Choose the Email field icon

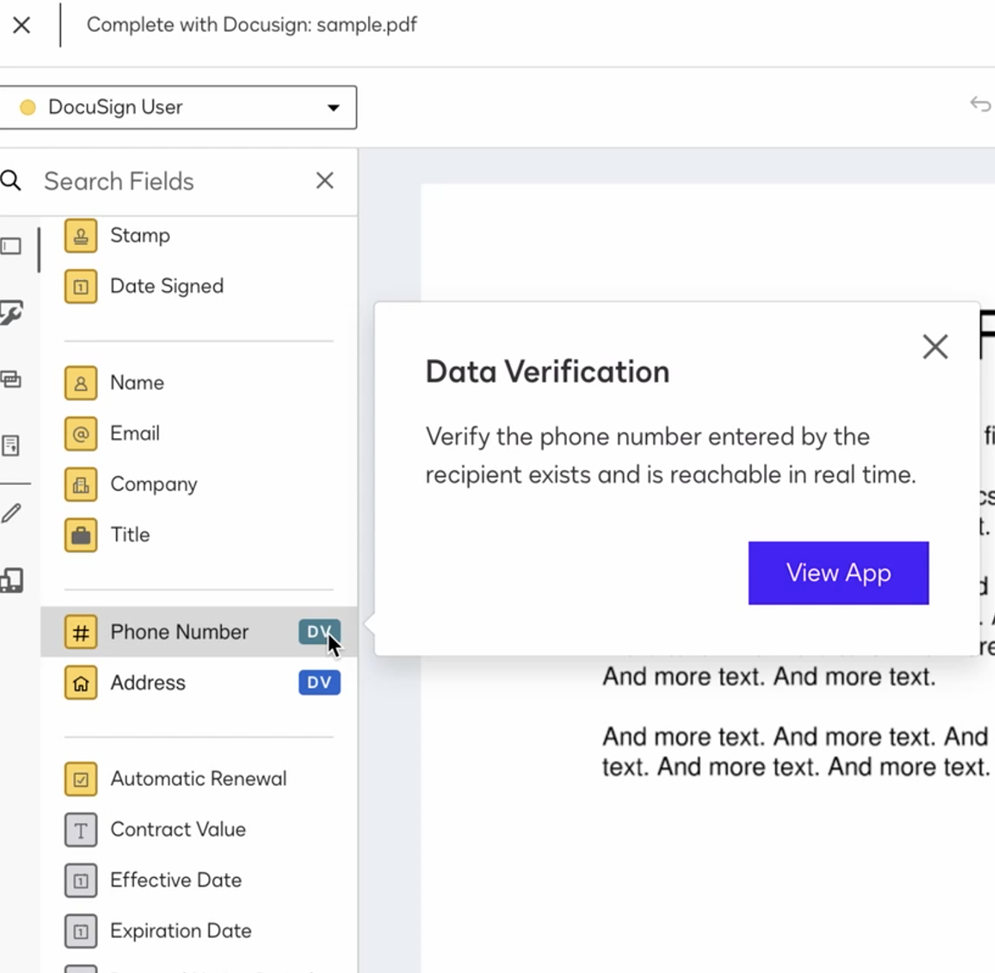pyautogui.click(x=80, y=433)
